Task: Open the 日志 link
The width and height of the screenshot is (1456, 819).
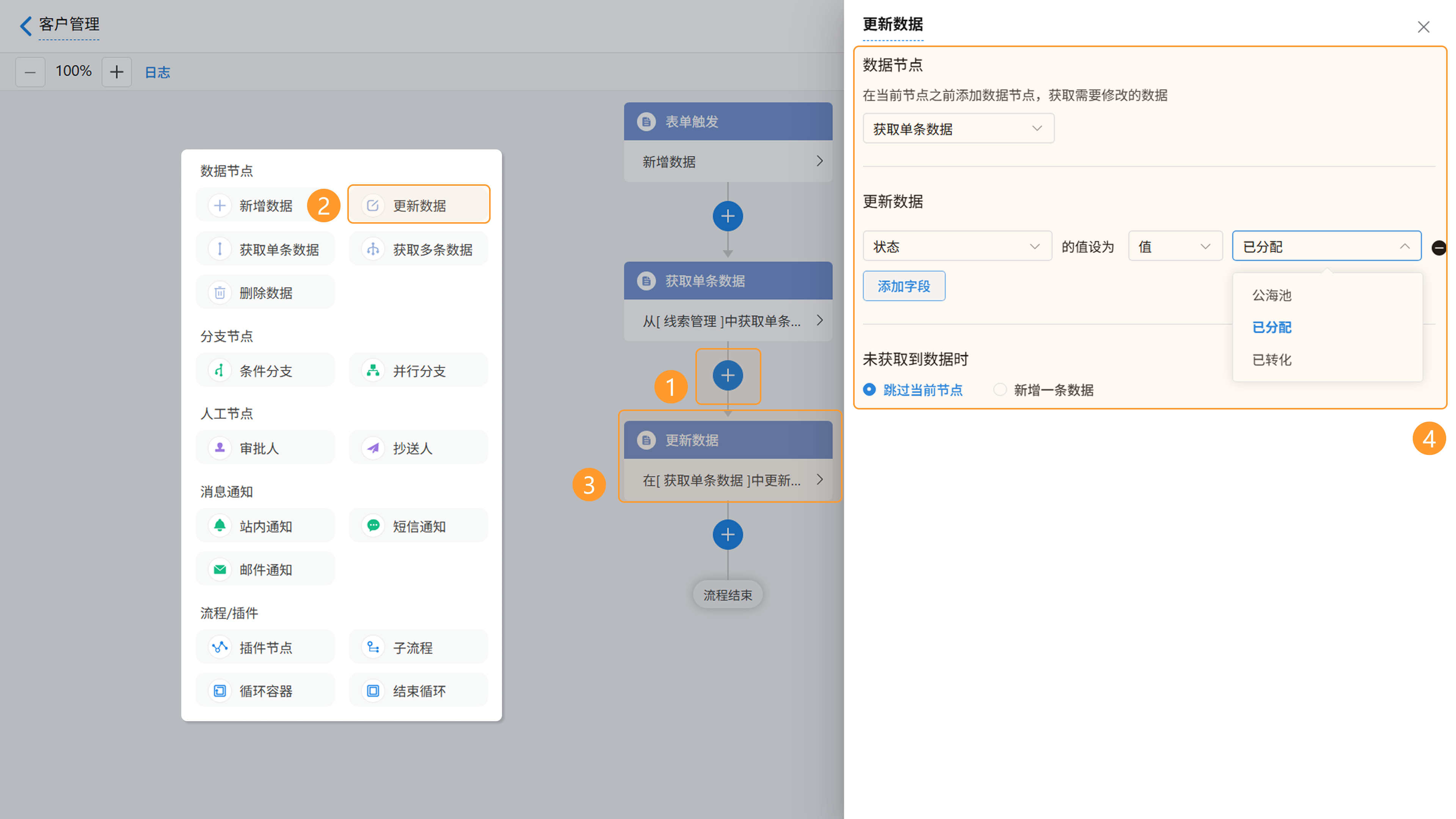Action: coord(157,72)
